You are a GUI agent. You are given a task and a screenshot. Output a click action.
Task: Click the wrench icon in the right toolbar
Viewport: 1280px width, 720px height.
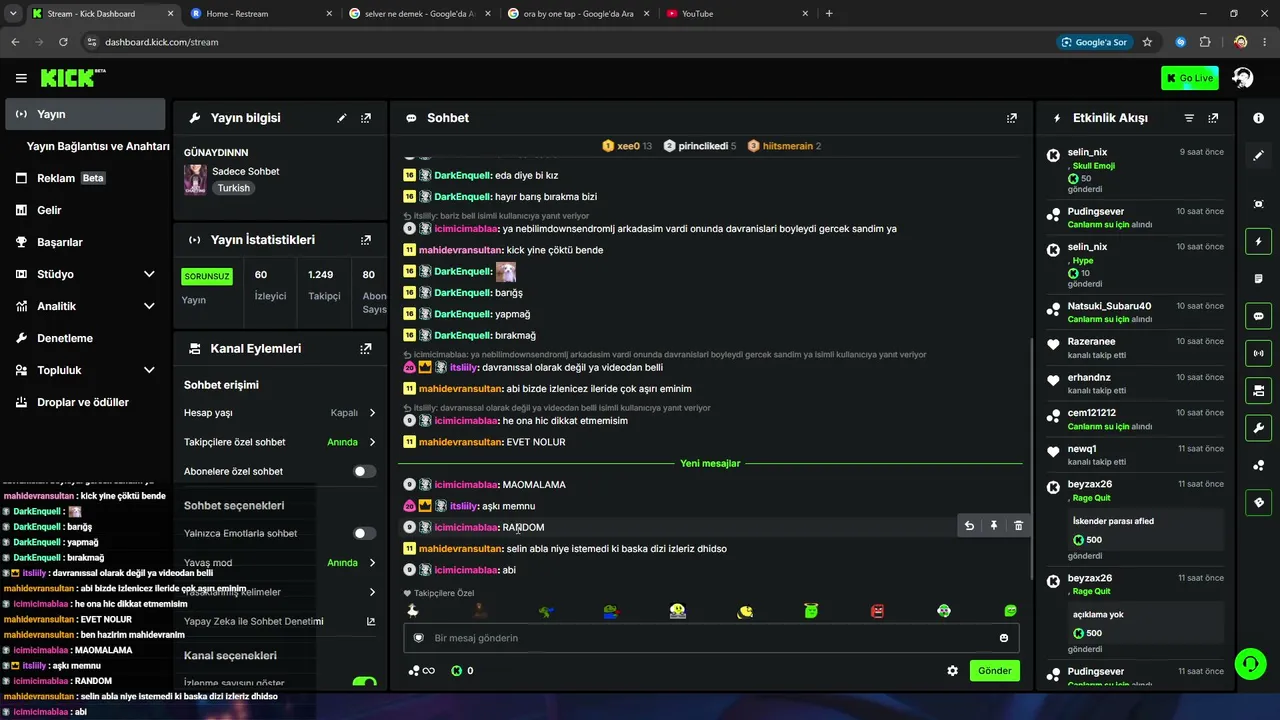point(1259,428)
